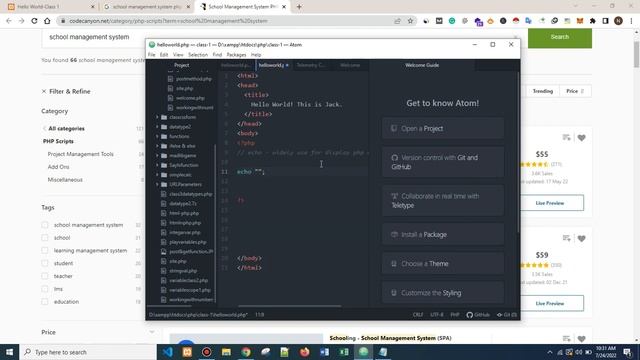Open XAMPP from the taskbar

(187, 352)
